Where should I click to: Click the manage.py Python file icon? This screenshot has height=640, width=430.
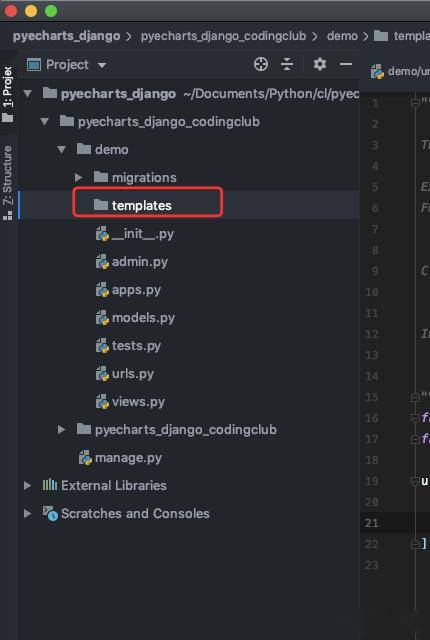[85, 458]
